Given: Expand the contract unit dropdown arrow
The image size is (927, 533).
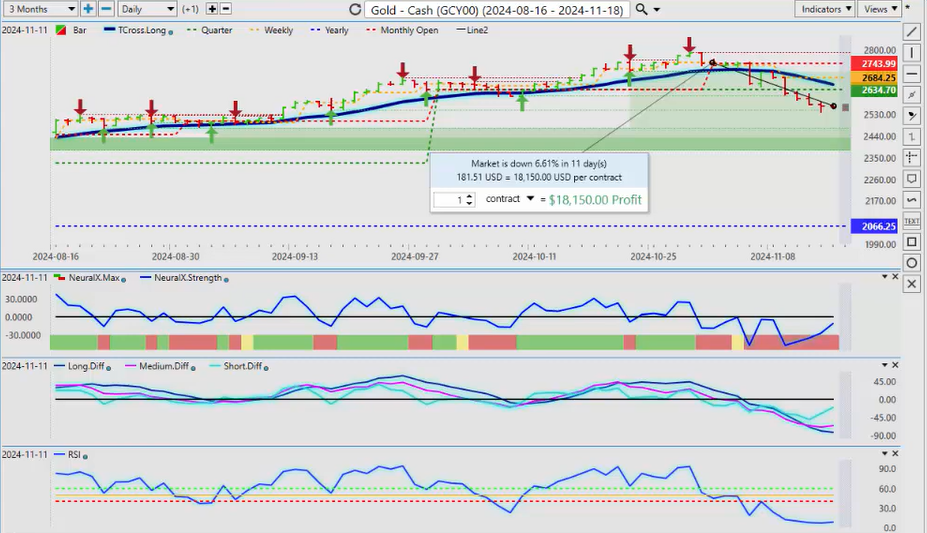Looking at the screenshot, I should coord(530,199).
